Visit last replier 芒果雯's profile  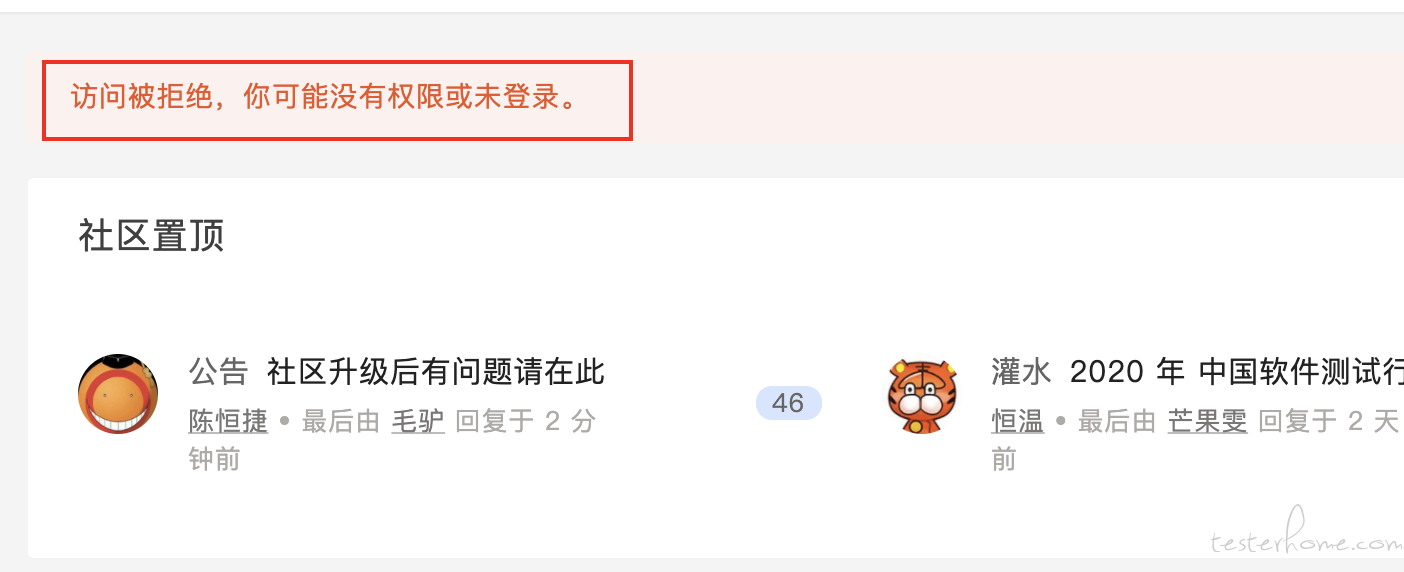click(x=1207, y=421)
